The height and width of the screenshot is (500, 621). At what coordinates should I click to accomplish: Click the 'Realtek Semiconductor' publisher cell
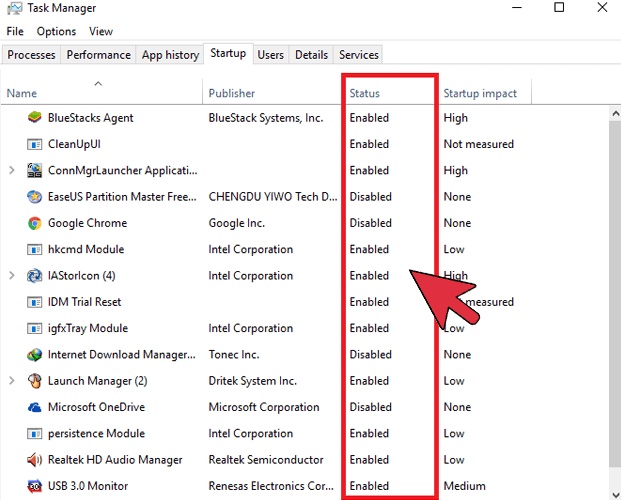click(x=266, y=460)
